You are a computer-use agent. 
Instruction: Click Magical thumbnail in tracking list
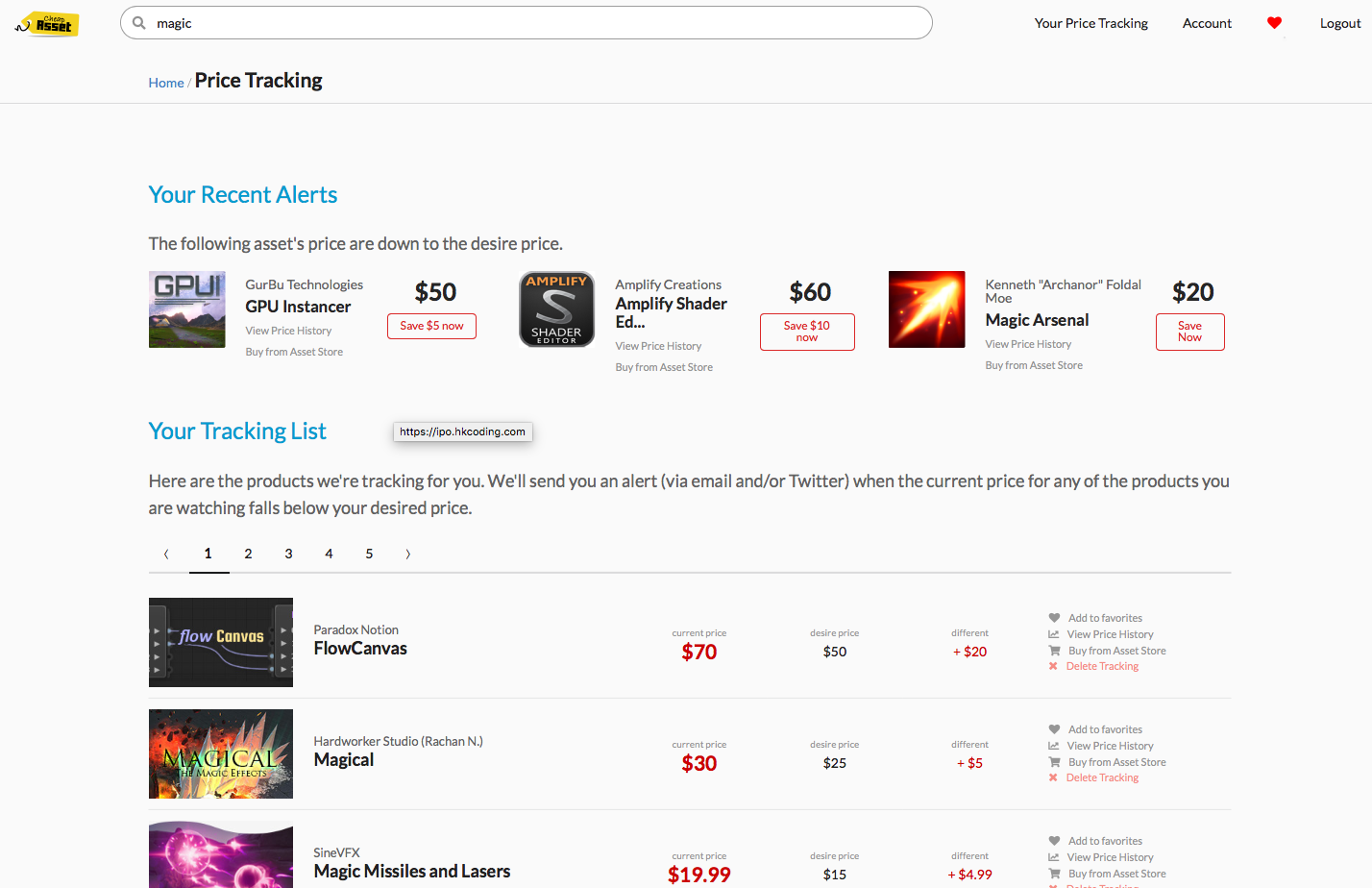pyautogui.click(x=221, y=753)
